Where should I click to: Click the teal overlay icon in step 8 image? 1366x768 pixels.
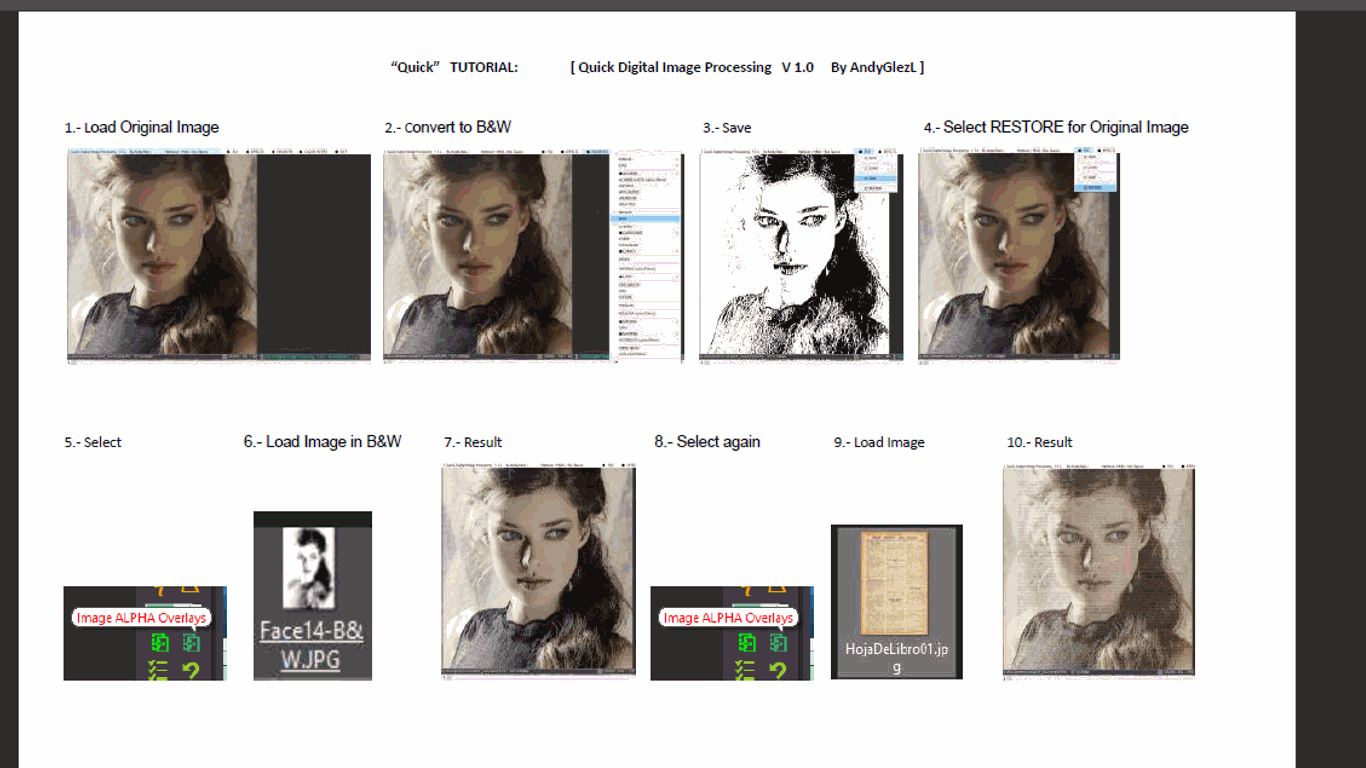778,643
